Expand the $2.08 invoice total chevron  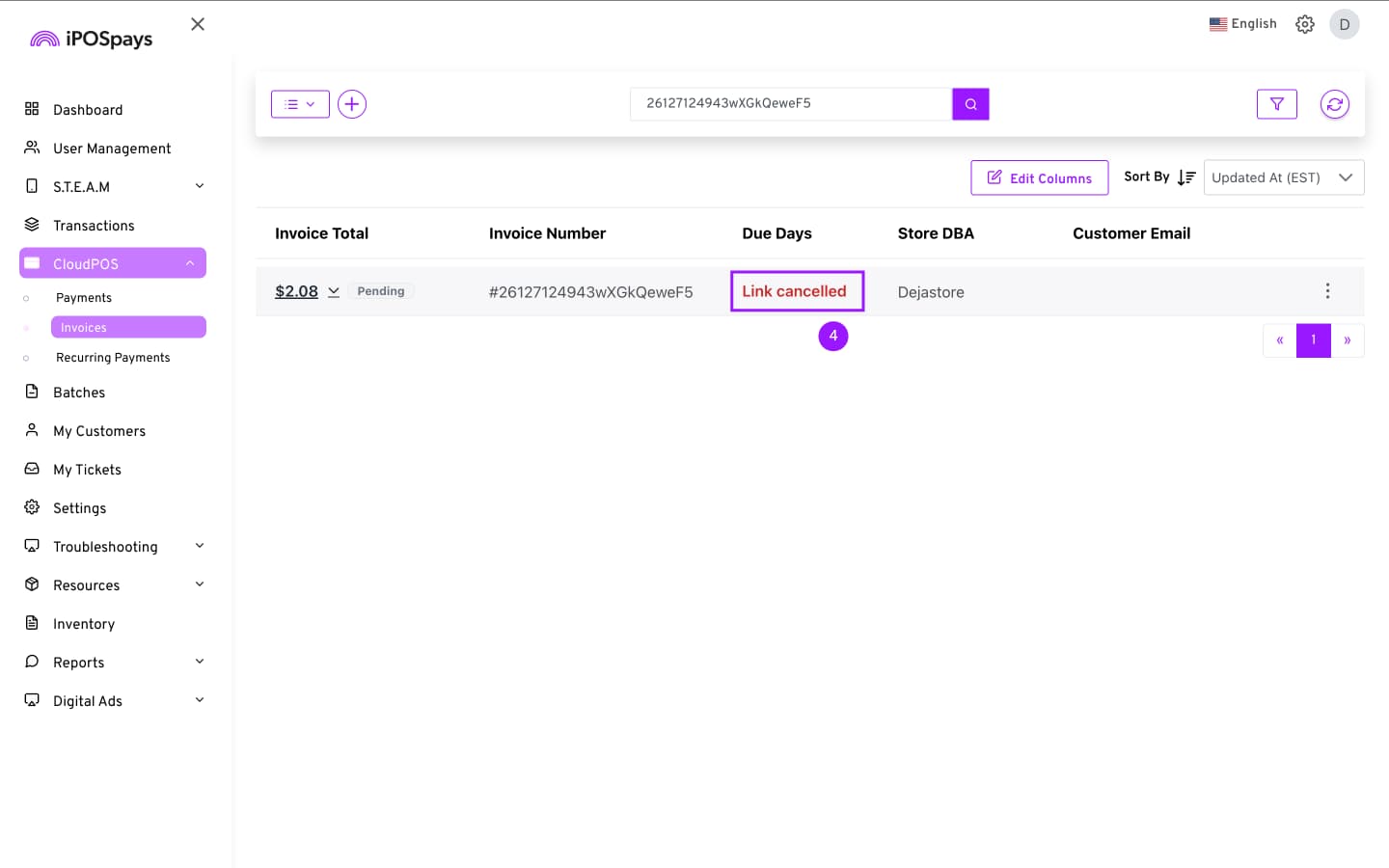[x=334, y=291]
